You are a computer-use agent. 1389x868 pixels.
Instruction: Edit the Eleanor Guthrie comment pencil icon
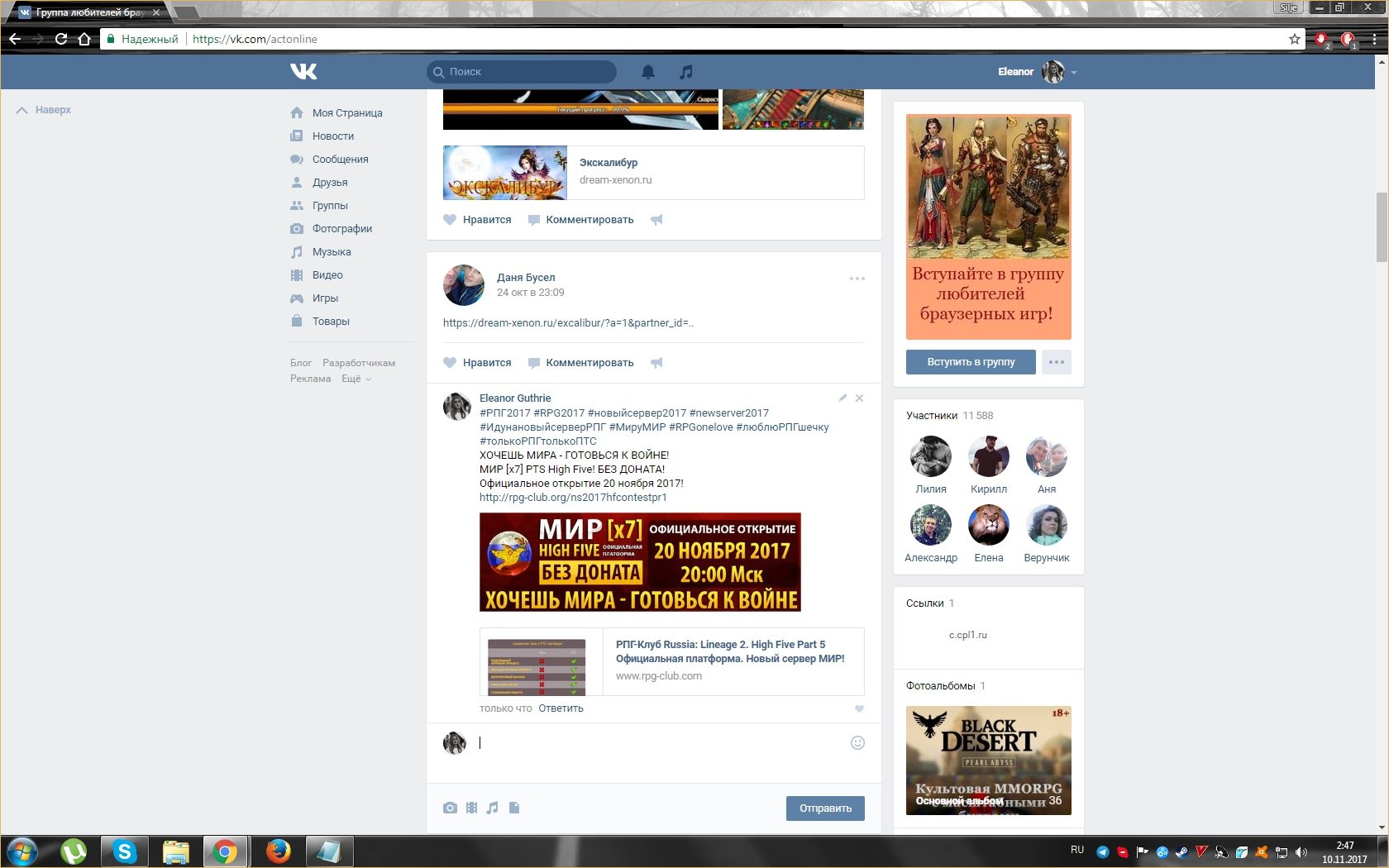842,398
